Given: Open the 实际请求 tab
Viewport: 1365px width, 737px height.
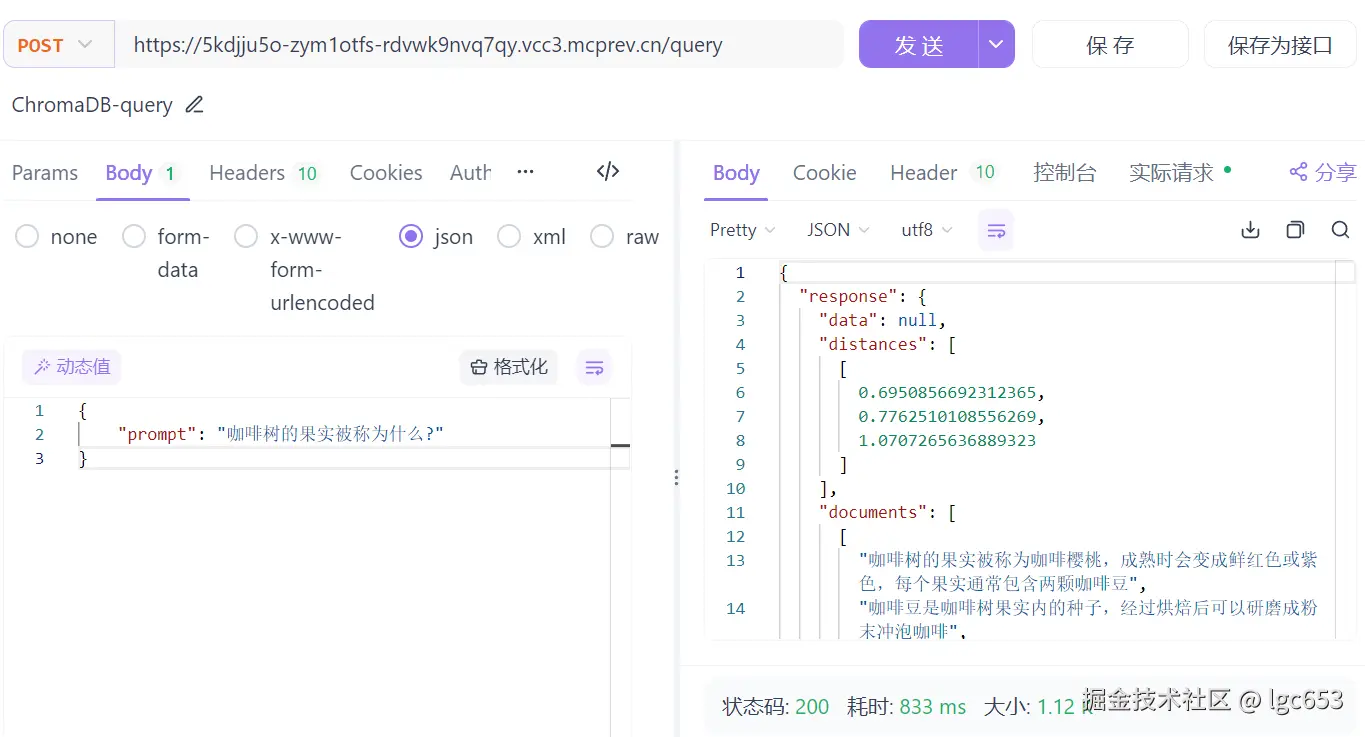Looking at the screenshot, I should pos(1180,173).
